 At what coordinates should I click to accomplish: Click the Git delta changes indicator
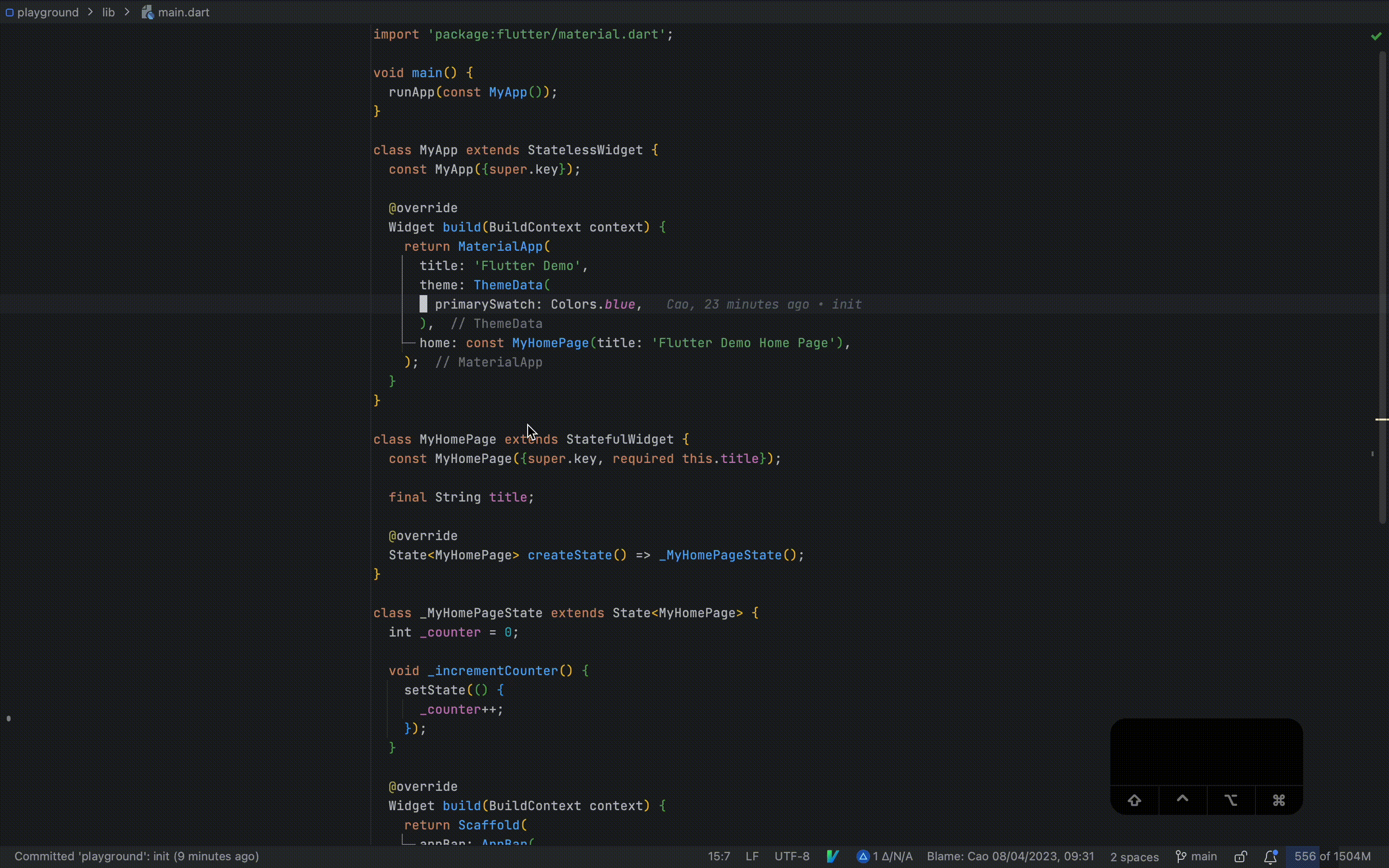point(885,856)
